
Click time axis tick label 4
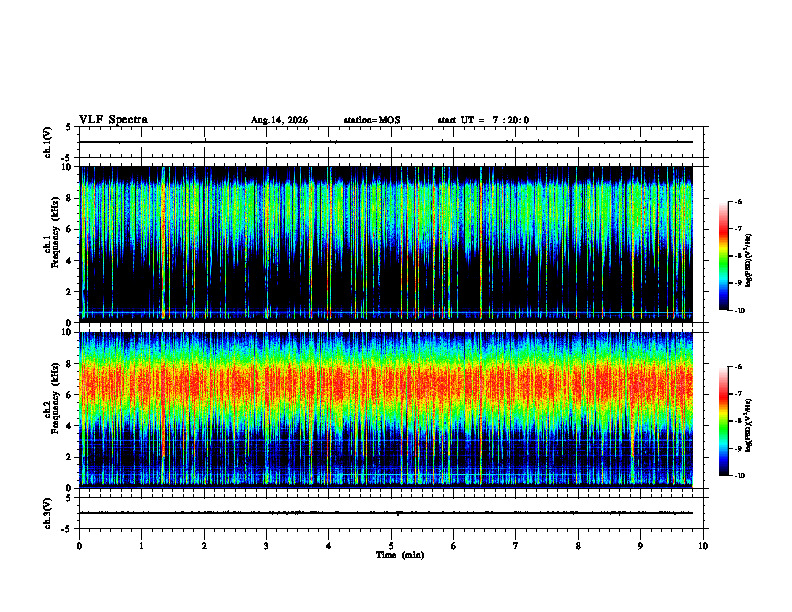[x=329, y=546]
